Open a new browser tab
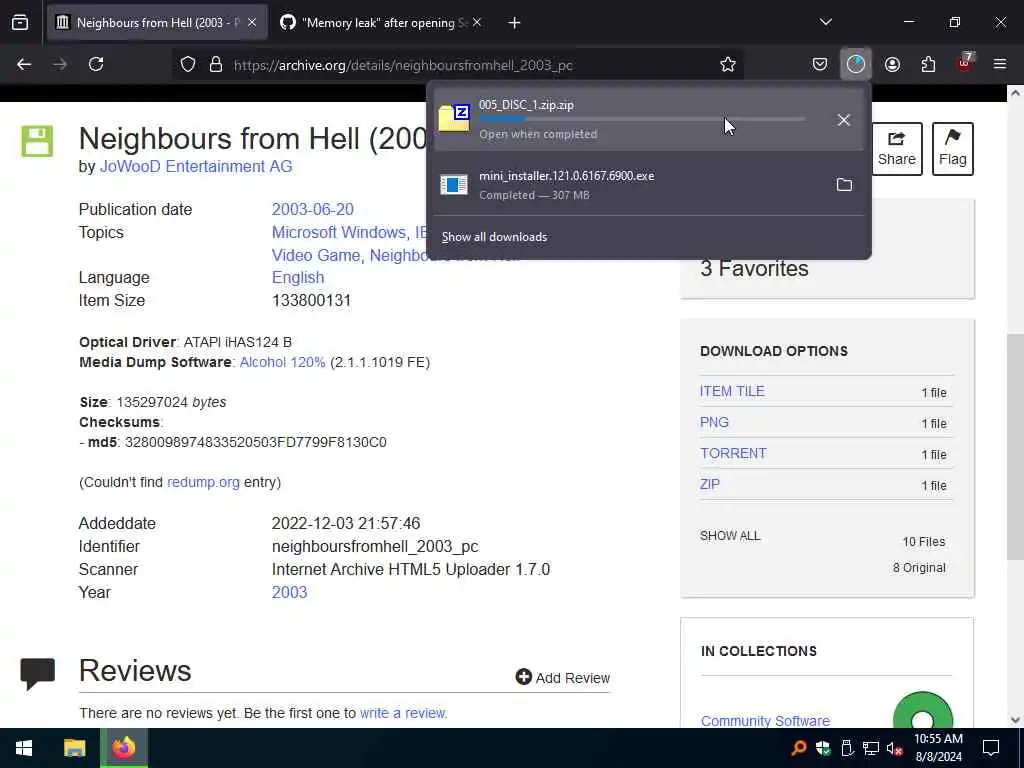 515,23
